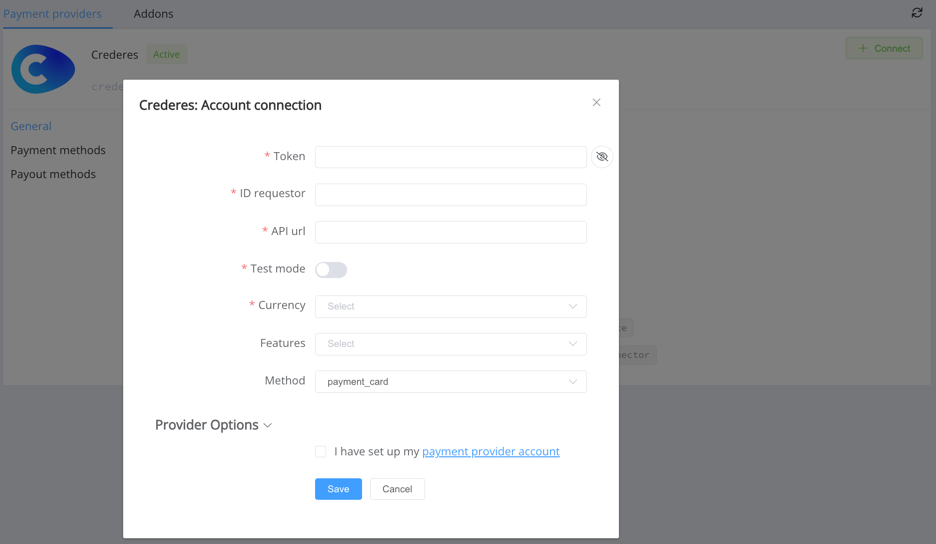Click the Cancel button
The height and width of the screenshot is (544, 936).
[x=397, y=489]
